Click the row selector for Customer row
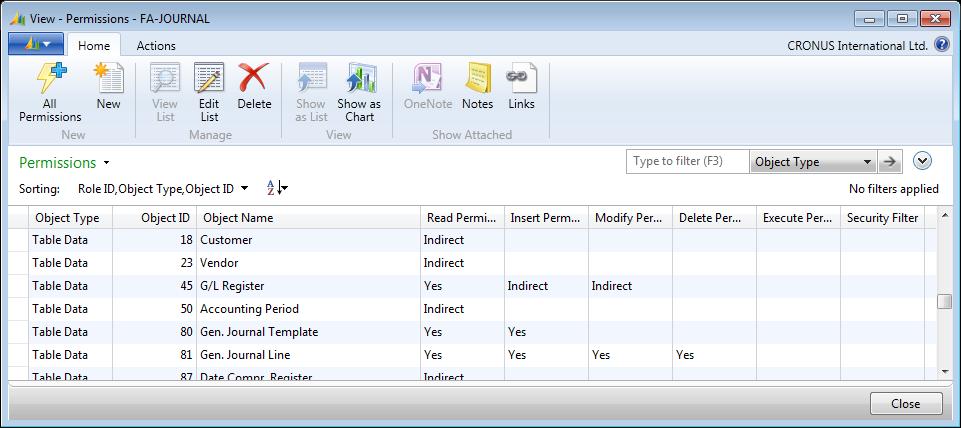The image size is (961, 428). [18, 240]
